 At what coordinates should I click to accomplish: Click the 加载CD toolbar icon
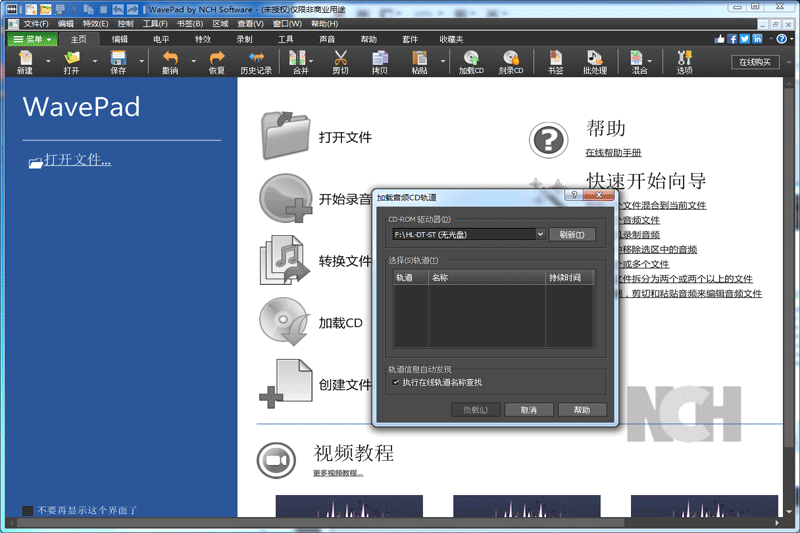[471, 62]
